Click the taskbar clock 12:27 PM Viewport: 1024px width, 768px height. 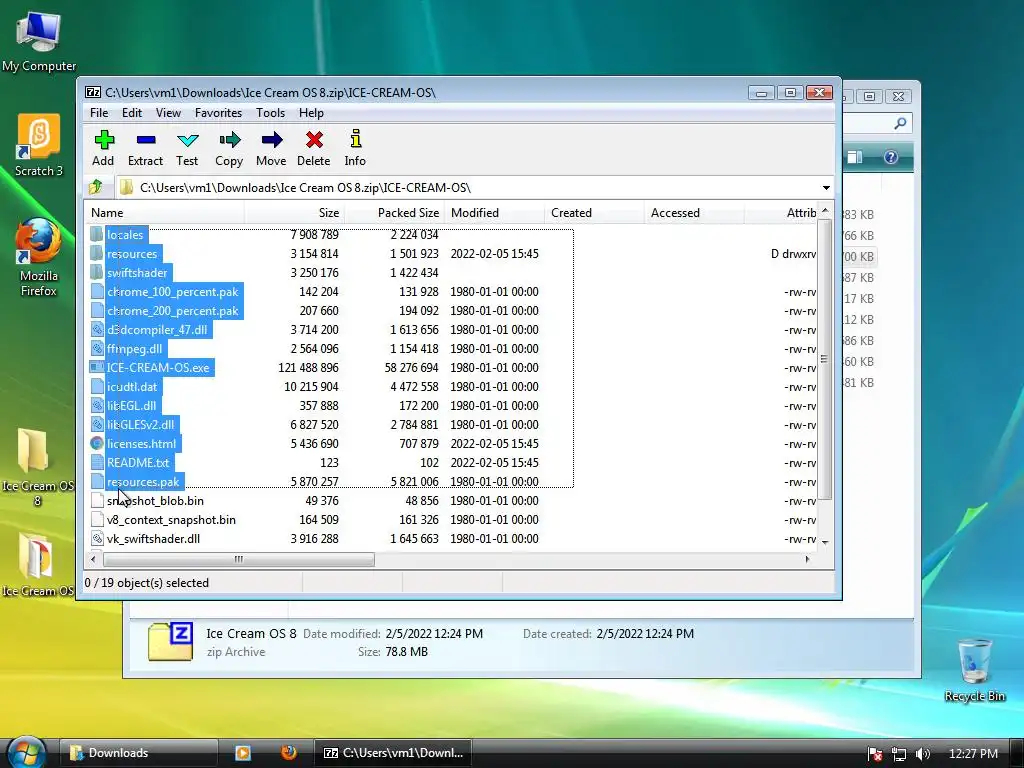(973, 754)
